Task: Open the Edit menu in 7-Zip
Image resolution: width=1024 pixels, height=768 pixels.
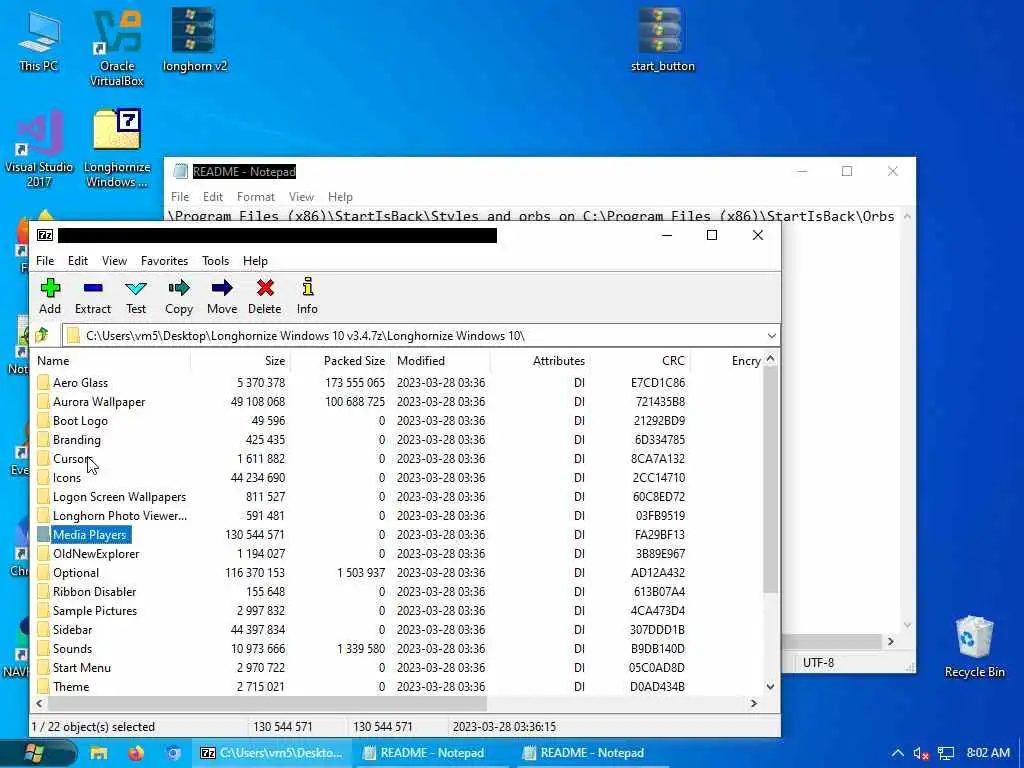Action: click(x=78, y=261)
